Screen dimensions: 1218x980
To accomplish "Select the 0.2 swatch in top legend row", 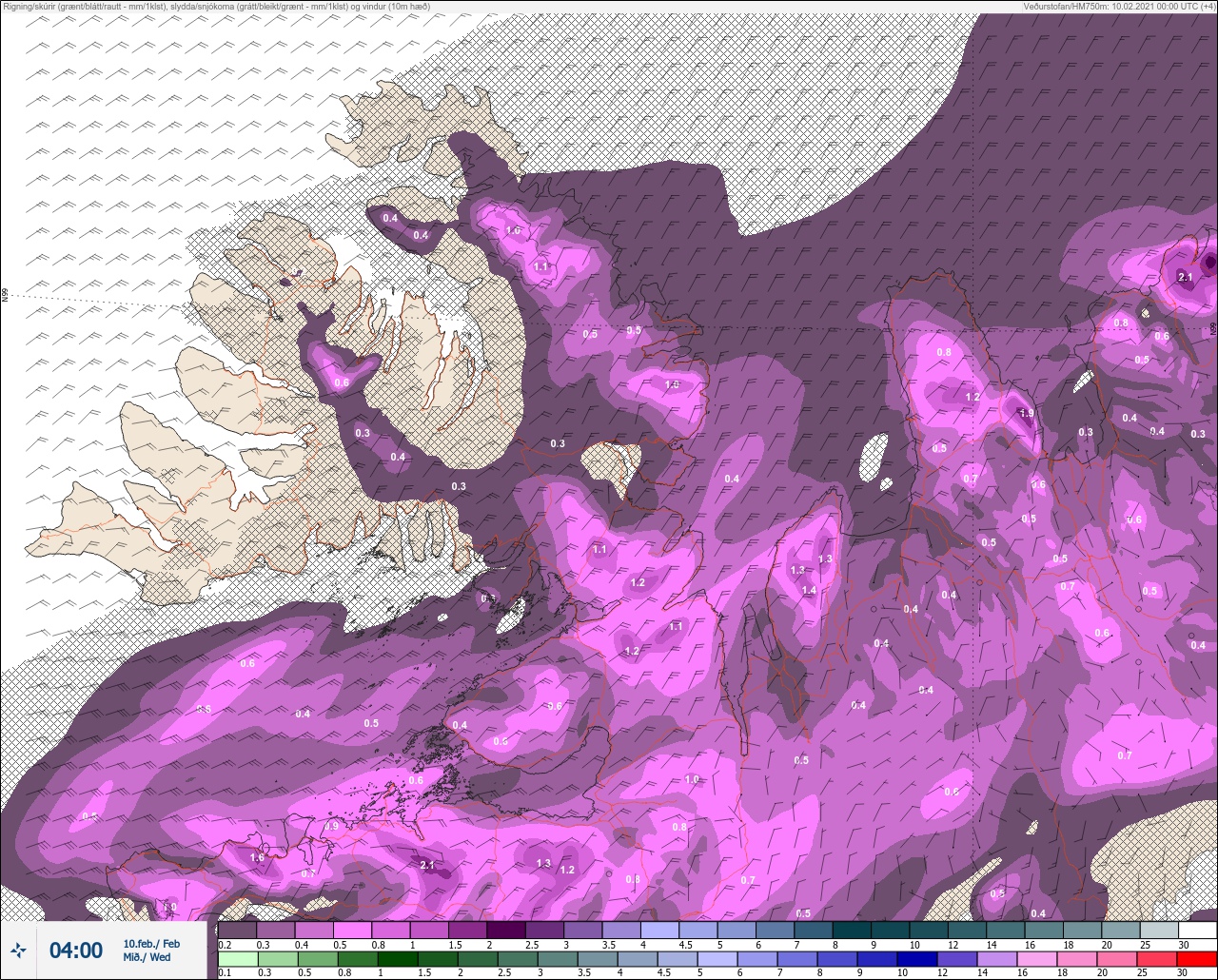I will [237, 930].
